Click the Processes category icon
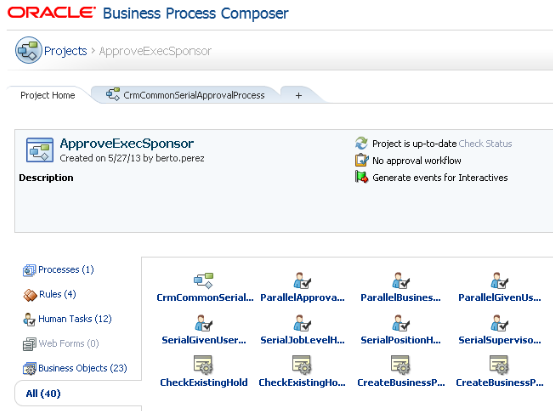This screenshot has height=413, width=555. coord(29,270)
